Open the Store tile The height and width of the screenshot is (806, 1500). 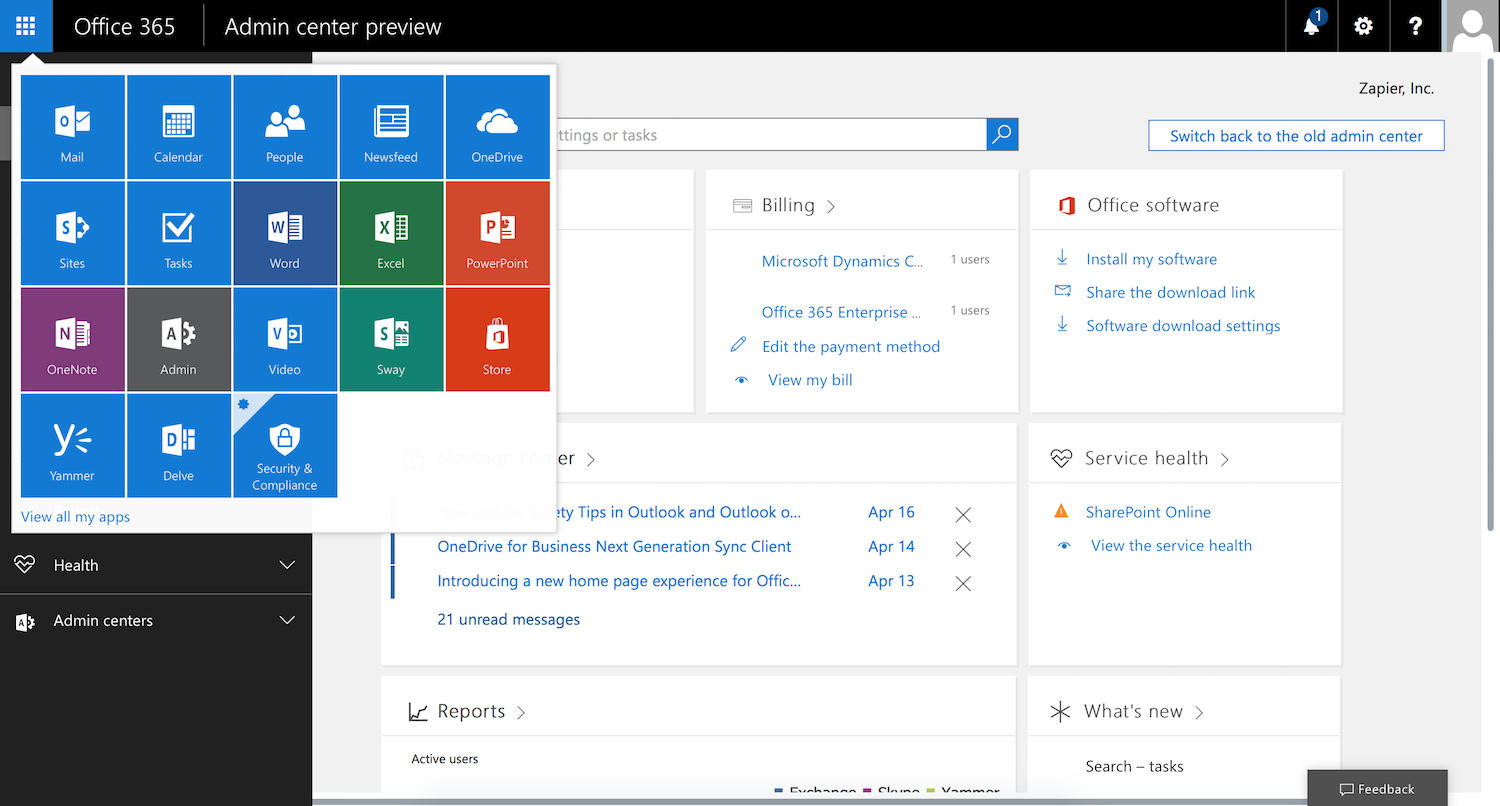point(497,339)
